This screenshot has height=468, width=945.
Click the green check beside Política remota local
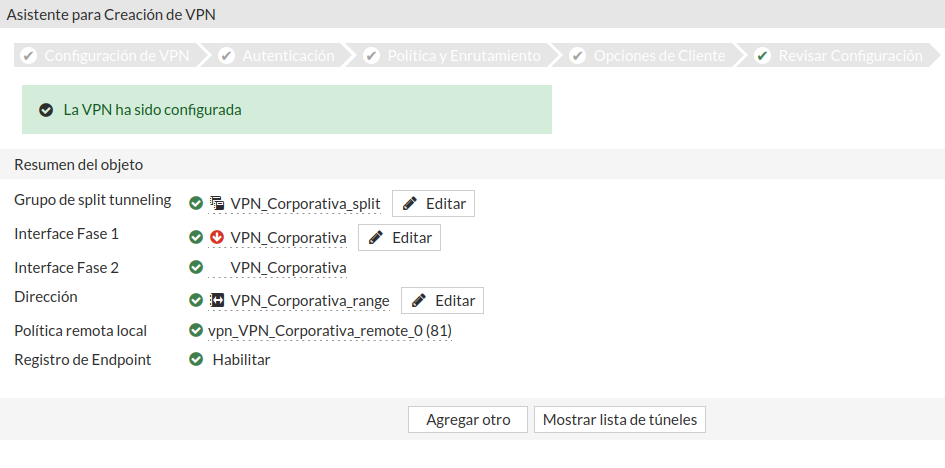point(196,330)
